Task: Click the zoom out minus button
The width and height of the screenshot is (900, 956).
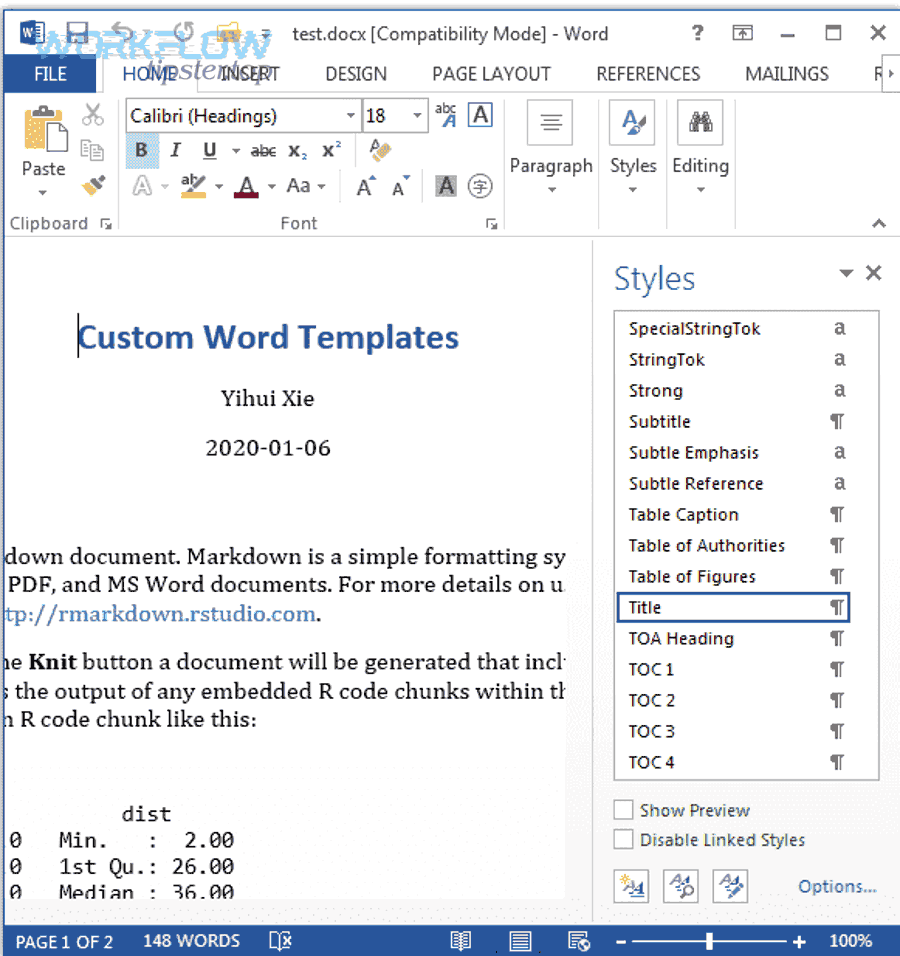Action: click(620, 941)
